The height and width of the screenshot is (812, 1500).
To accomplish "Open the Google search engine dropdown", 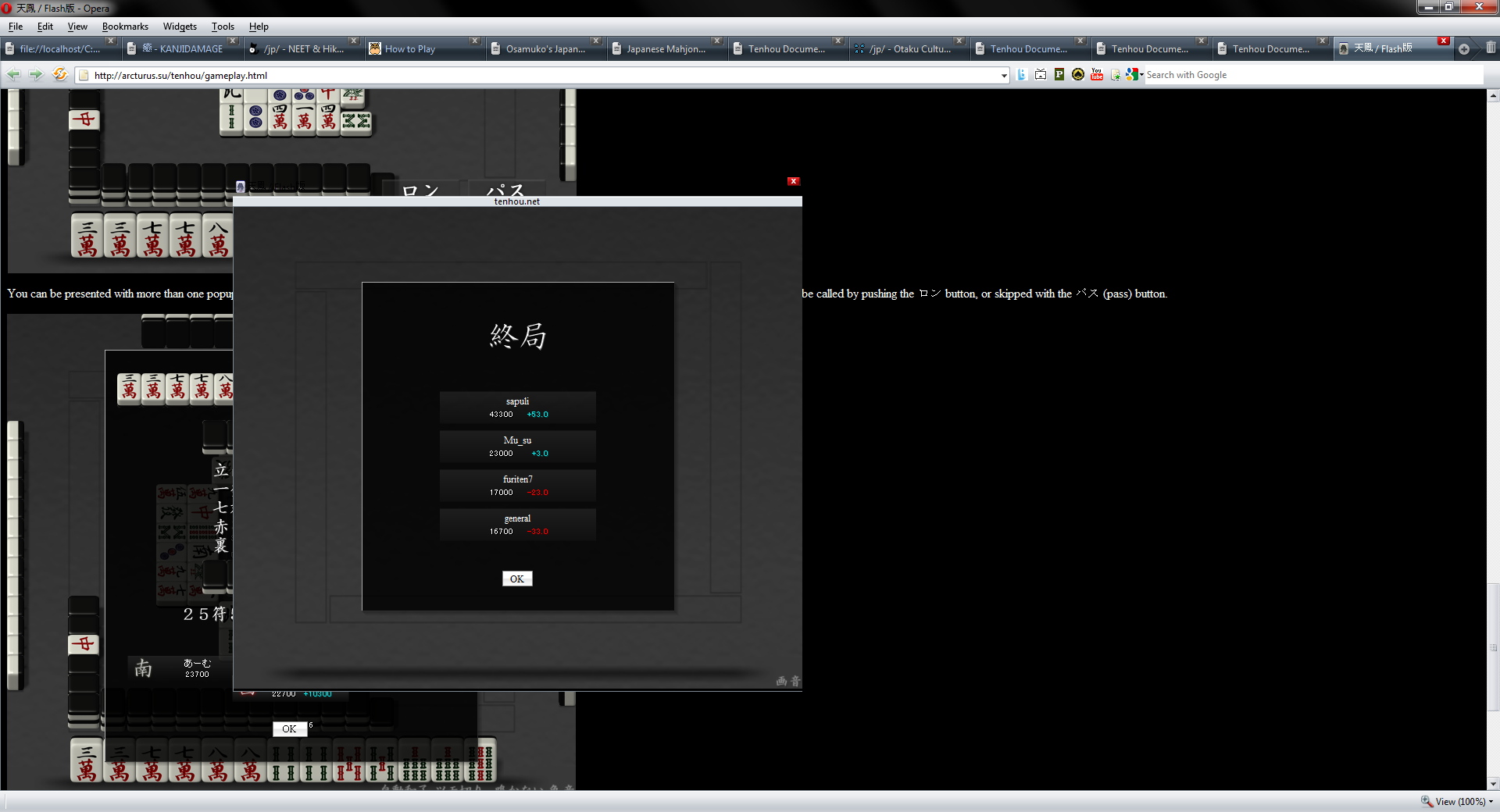I will (x=1134, y=75).
